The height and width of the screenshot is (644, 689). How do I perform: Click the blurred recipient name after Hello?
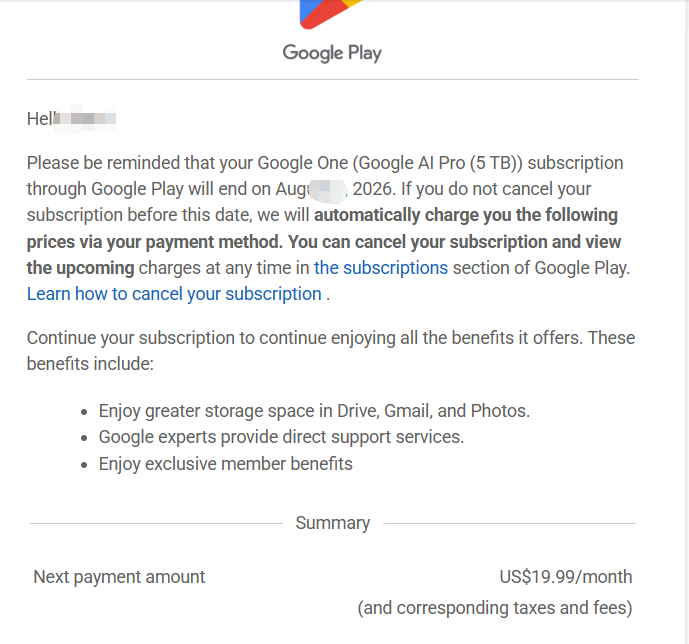[85, 119]
